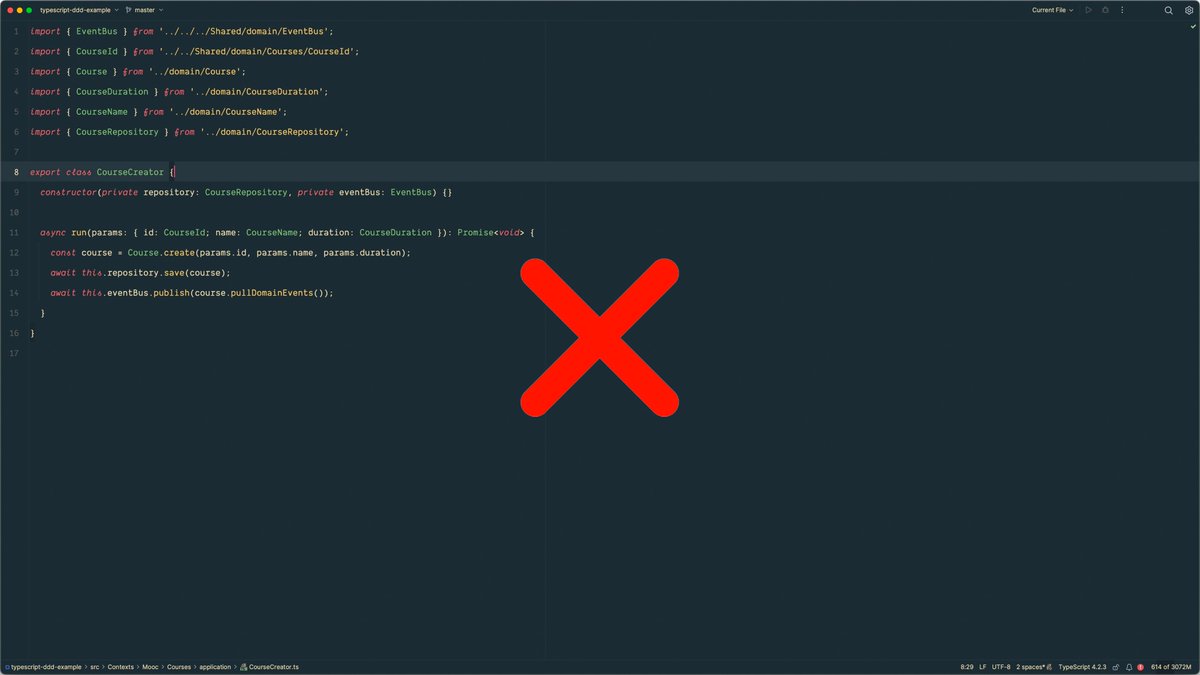This screenshot has height=675, width=1200.
Task: Click CourseDuration import name on line 4
Action: (x=112, y=91)
